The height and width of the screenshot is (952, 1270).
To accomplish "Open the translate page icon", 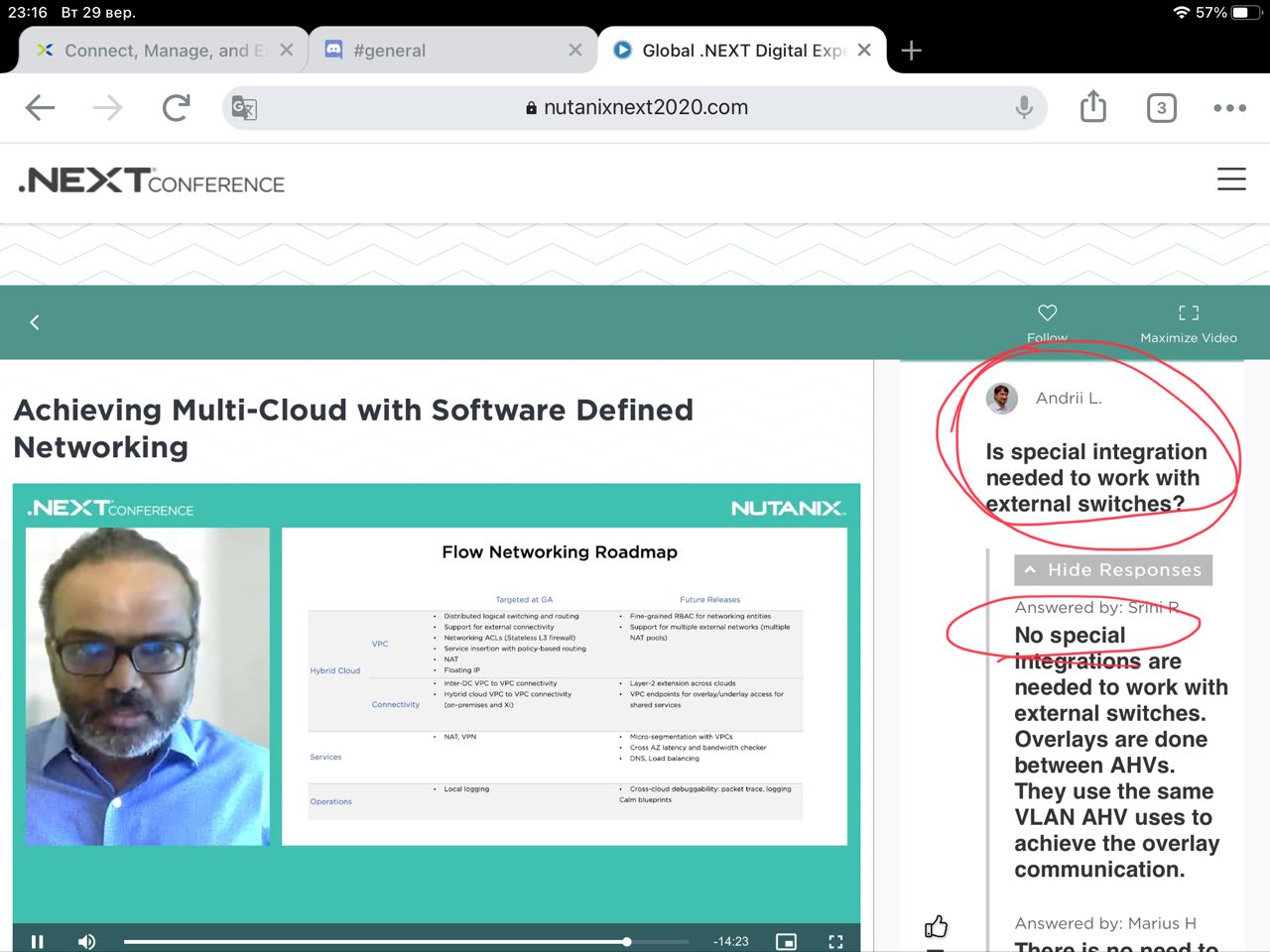I will pos(244,107).
